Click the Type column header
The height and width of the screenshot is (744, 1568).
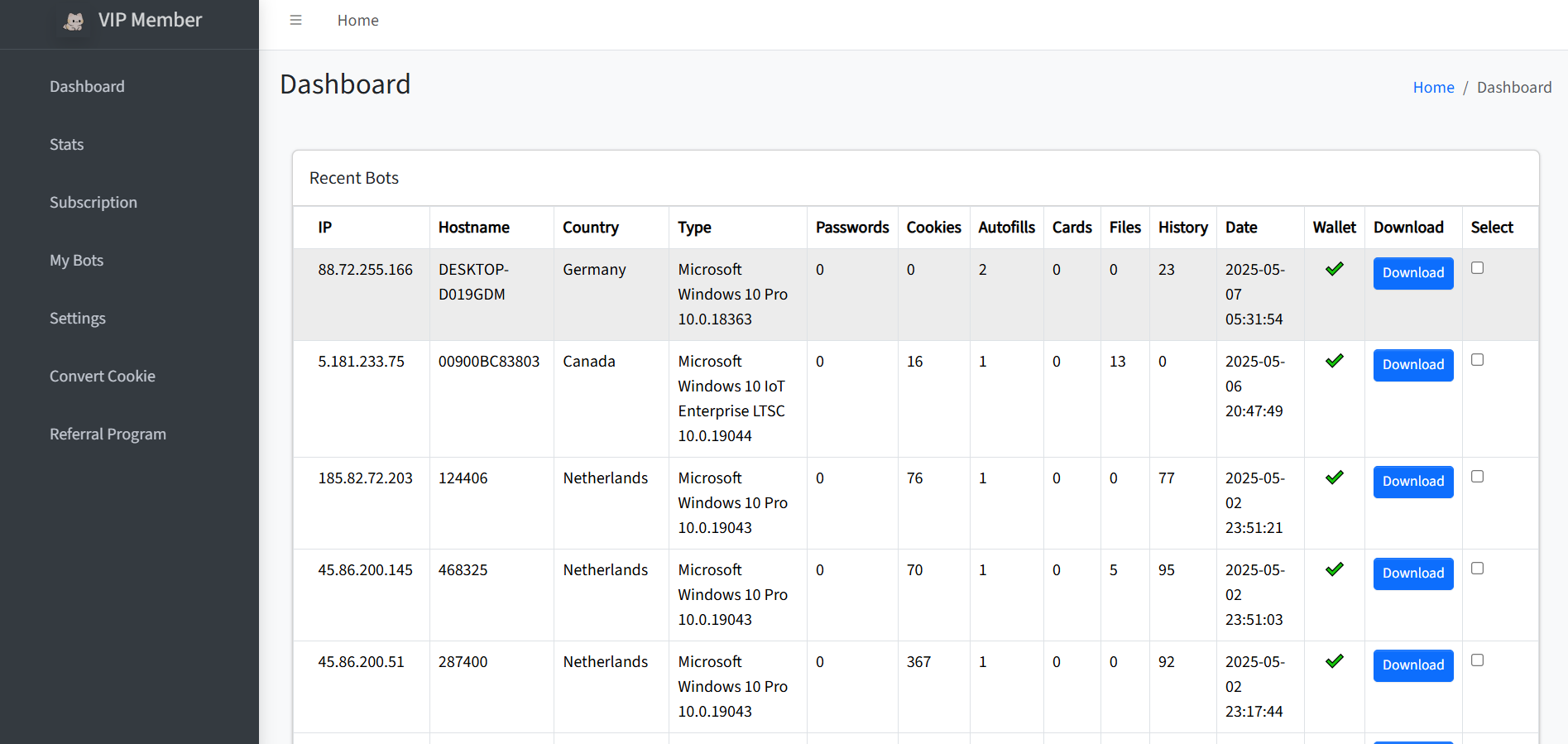[694, 228]
